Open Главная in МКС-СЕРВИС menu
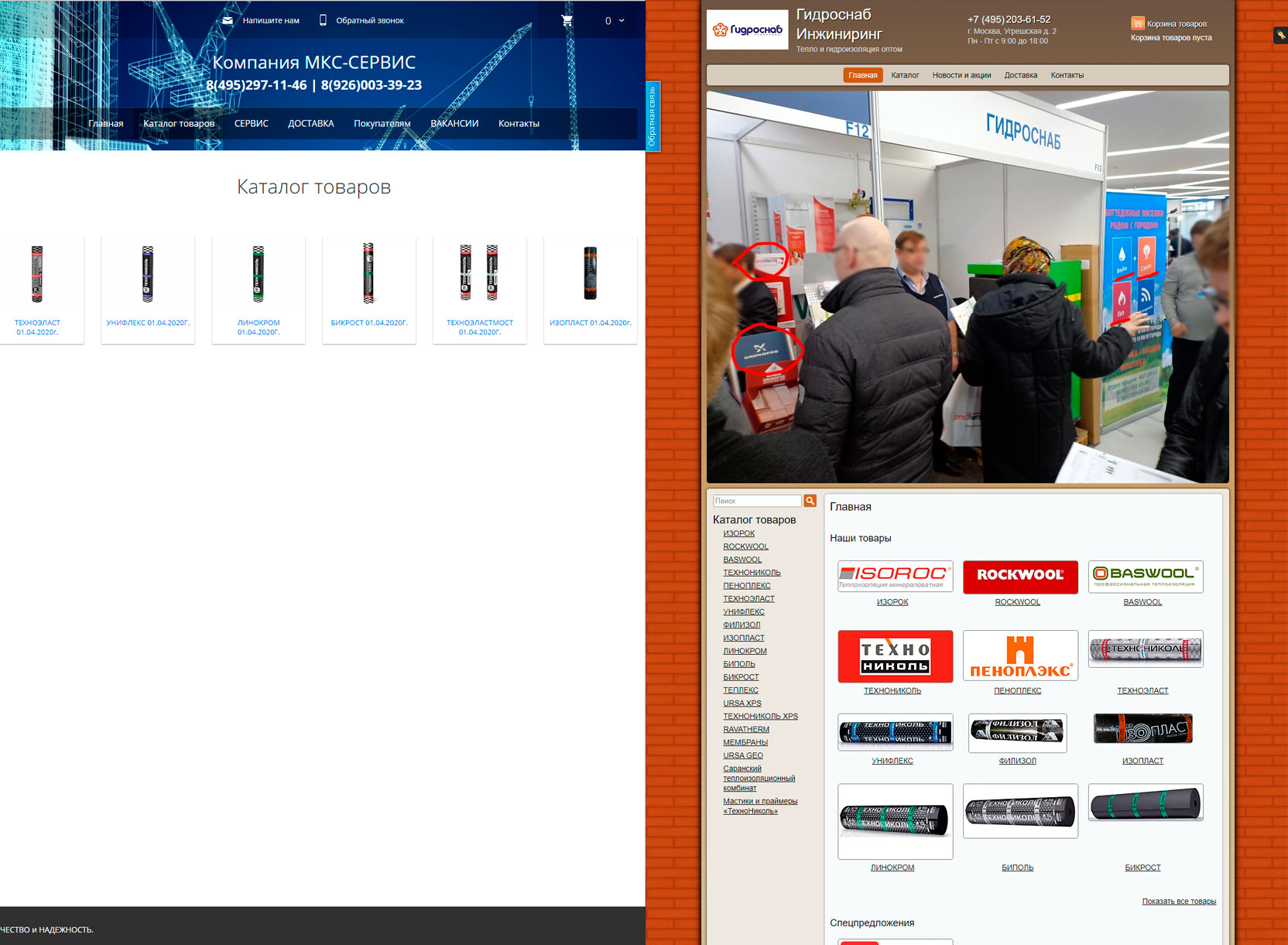Screen dimensions: 1288x945 click(x=106, y=124)
